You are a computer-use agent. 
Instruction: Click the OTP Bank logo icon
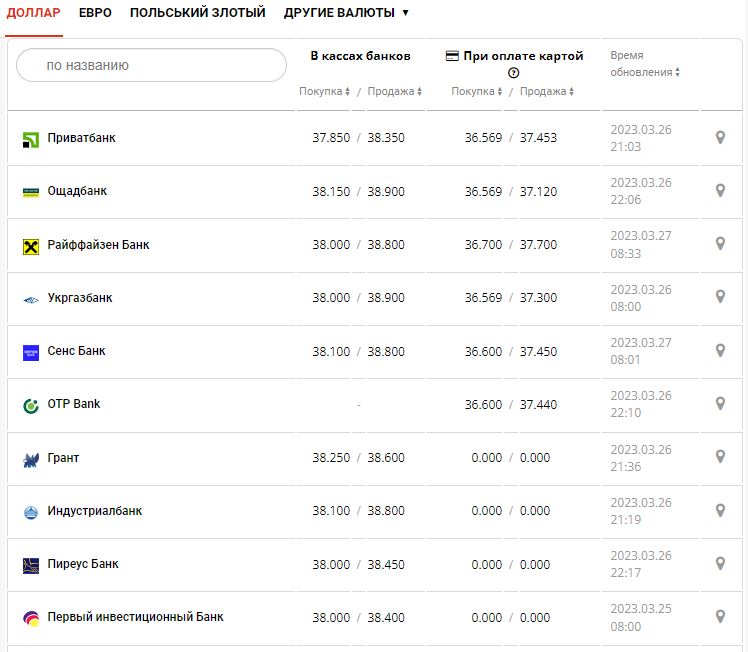pyautogui.click(x=30, y=405)
